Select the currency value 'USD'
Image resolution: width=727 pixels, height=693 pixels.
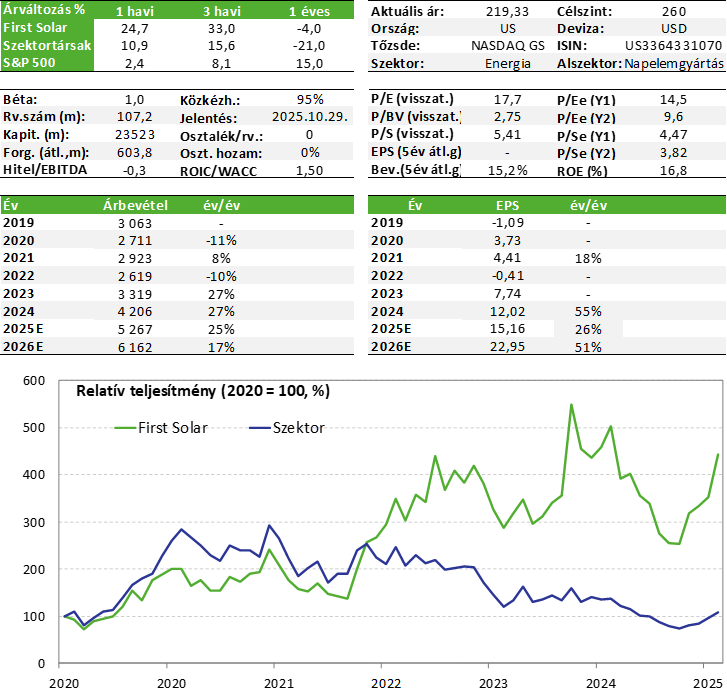[674, 29]
